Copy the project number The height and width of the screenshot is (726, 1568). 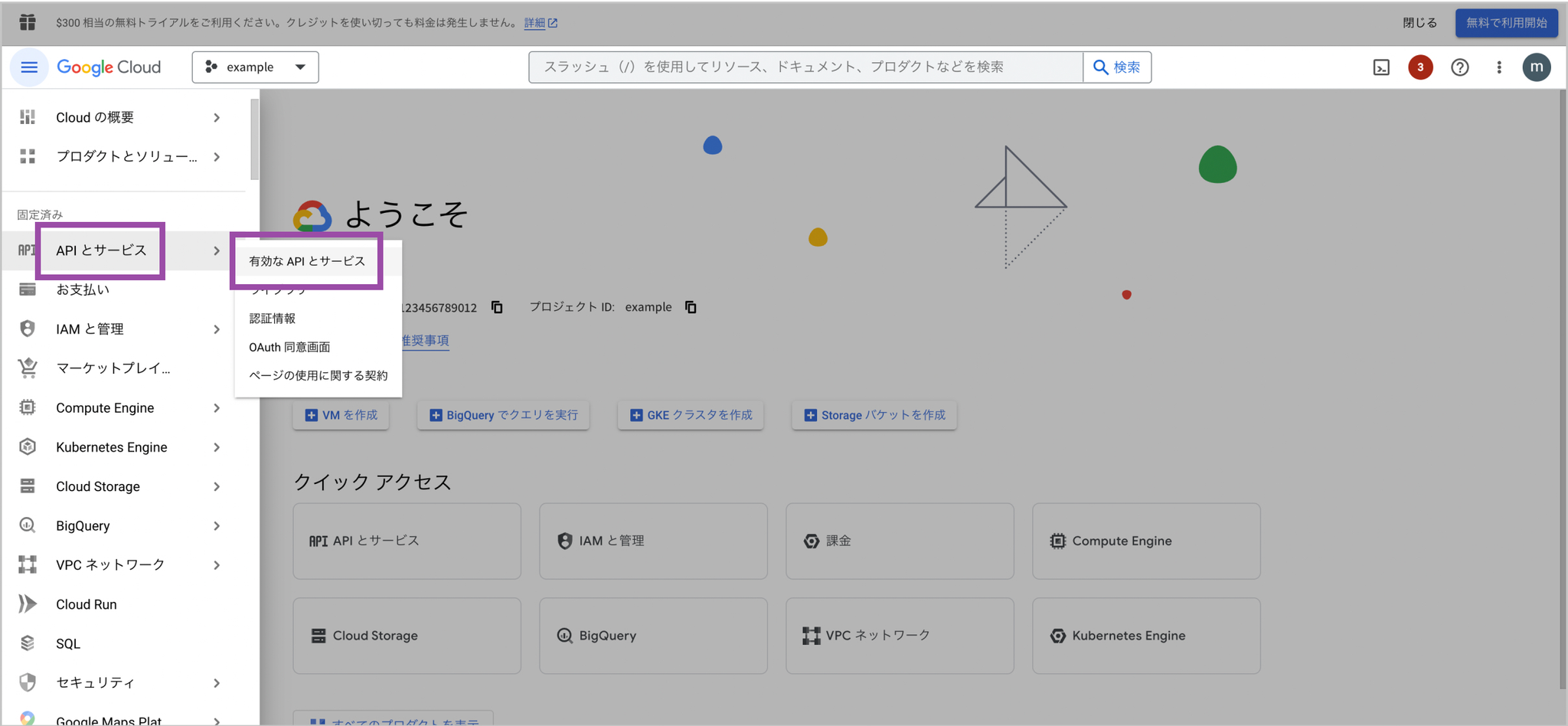[x=497, y=307]
